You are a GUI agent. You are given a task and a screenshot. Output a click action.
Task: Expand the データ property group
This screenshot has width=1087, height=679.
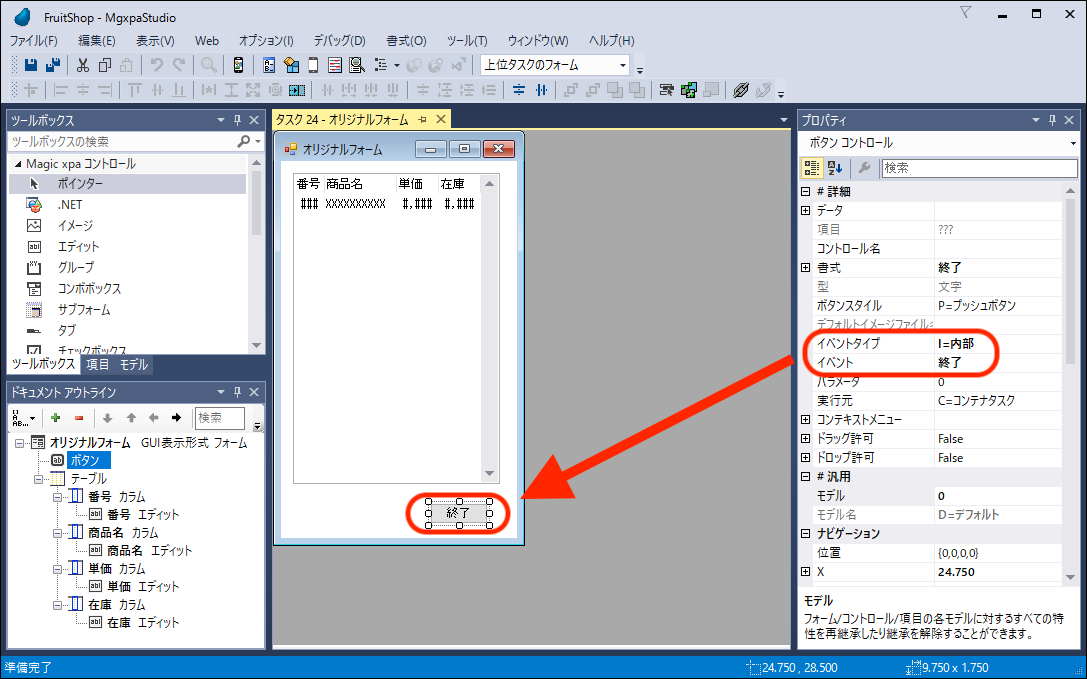806,211
